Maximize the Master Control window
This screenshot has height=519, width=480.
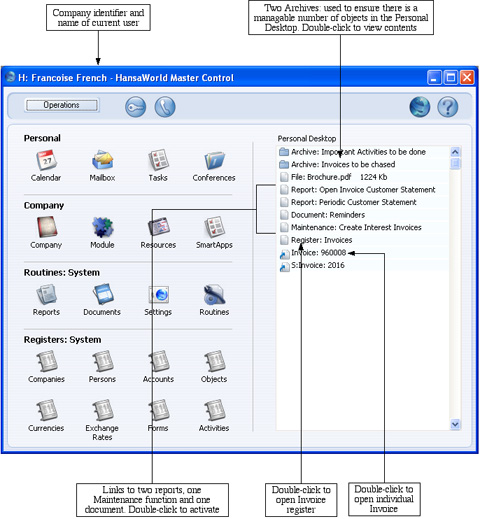click(x=451, y=78)
